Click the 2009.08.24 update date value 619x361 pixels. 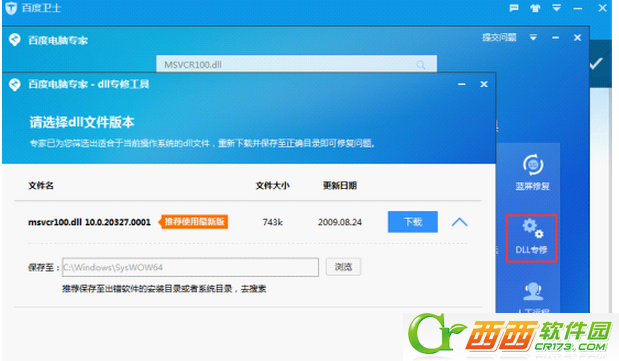[340, 222]
